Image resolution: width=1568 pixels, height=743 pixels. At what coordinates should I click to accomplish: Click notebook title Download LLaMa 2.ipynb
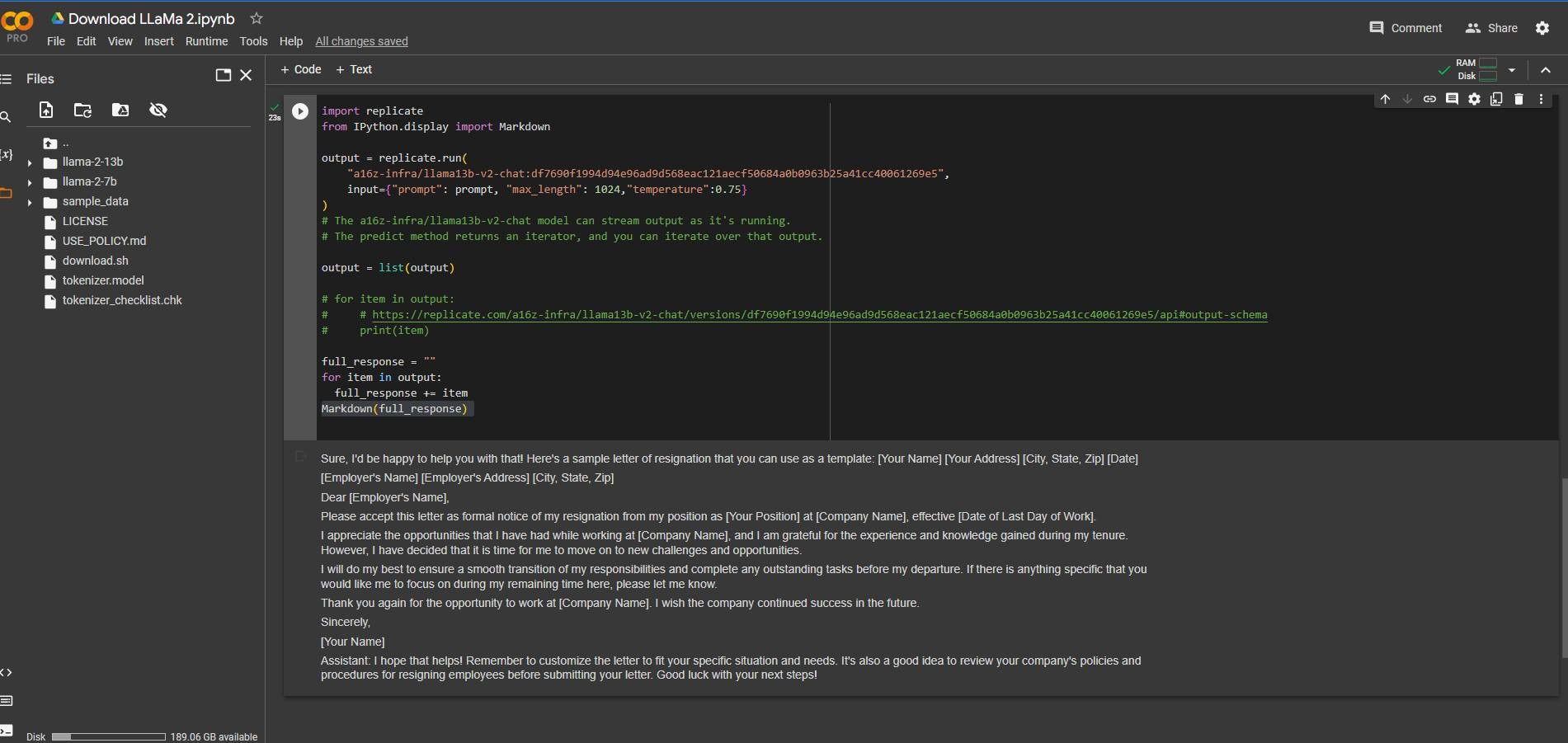[x=151, y=18]
